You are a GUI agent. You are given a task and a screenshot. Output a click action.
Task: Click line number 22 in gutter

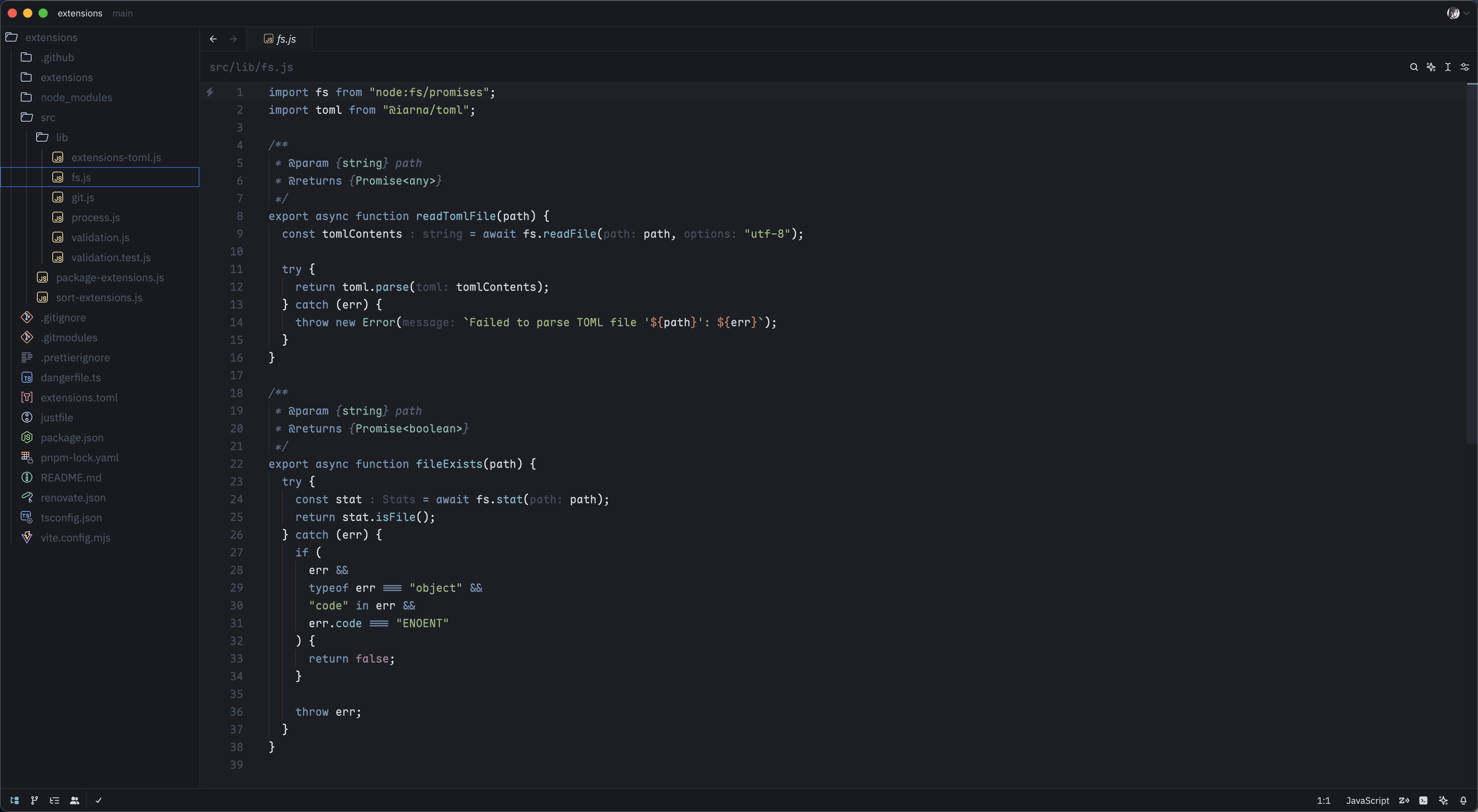click(236, 464)
